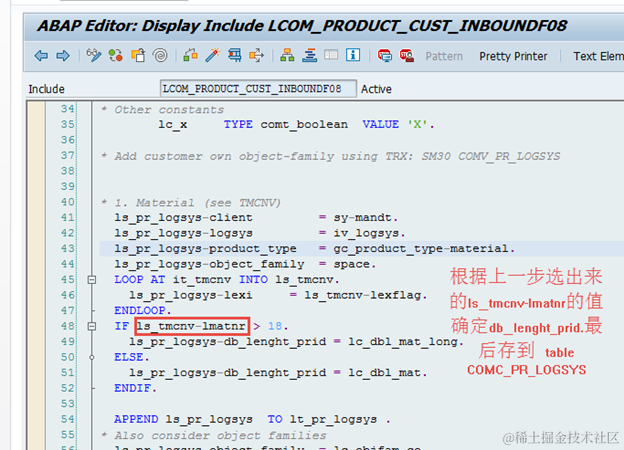Click 'ls_tmcnv-lmatnr' in the IF statement
The image size is (624, 450).
(x=192, y=326)
